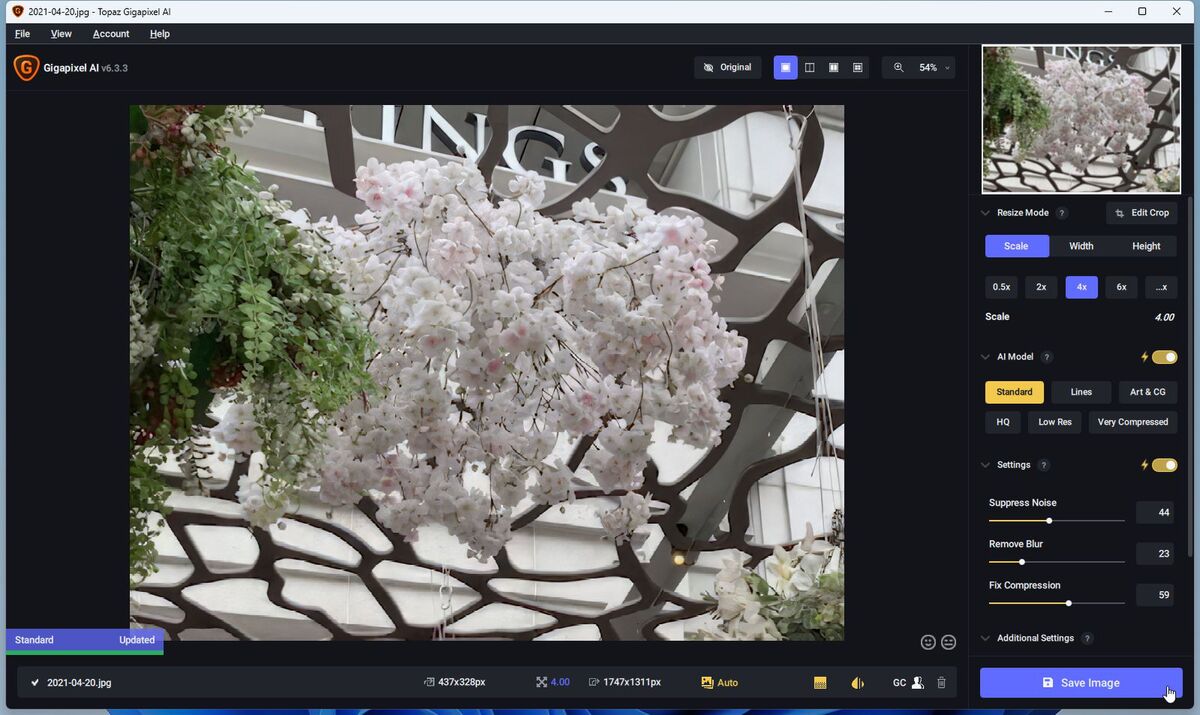
Task: Click the AI Model lightning bolt icon
Action: (1145, 357)
